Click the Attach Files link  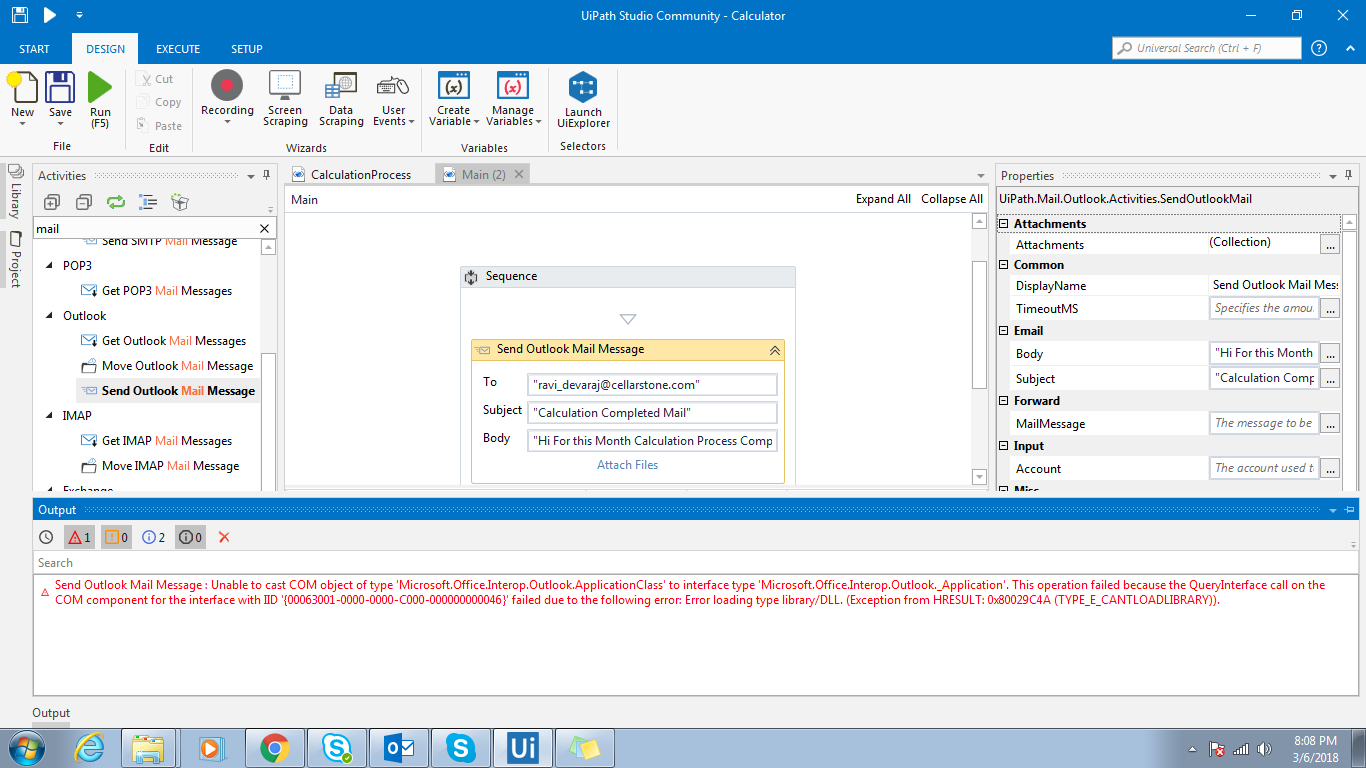click(628, 465)
